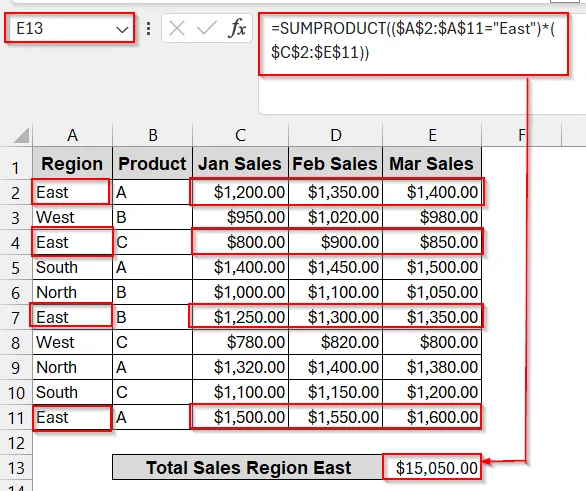
Task: Click the $1,320.00 cell
Action: (x=240, y=367)
